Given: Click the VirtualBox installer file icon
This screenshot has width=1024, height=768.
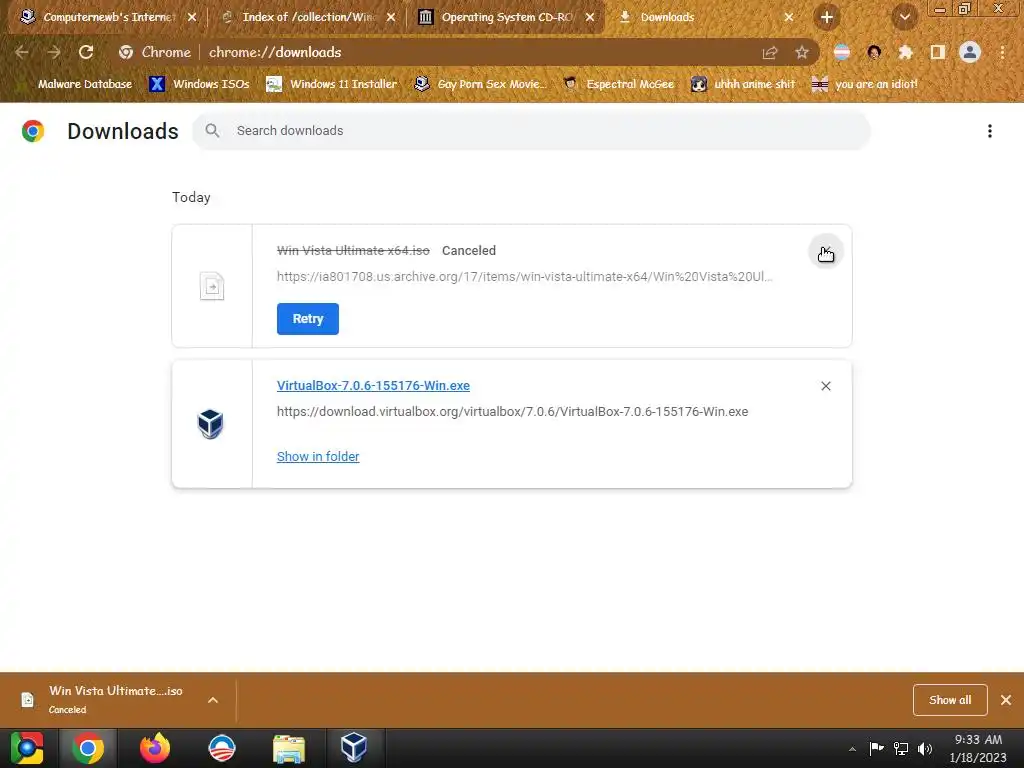Looking at the screenshot, I should pyautogui.click(x=210, y=424).
